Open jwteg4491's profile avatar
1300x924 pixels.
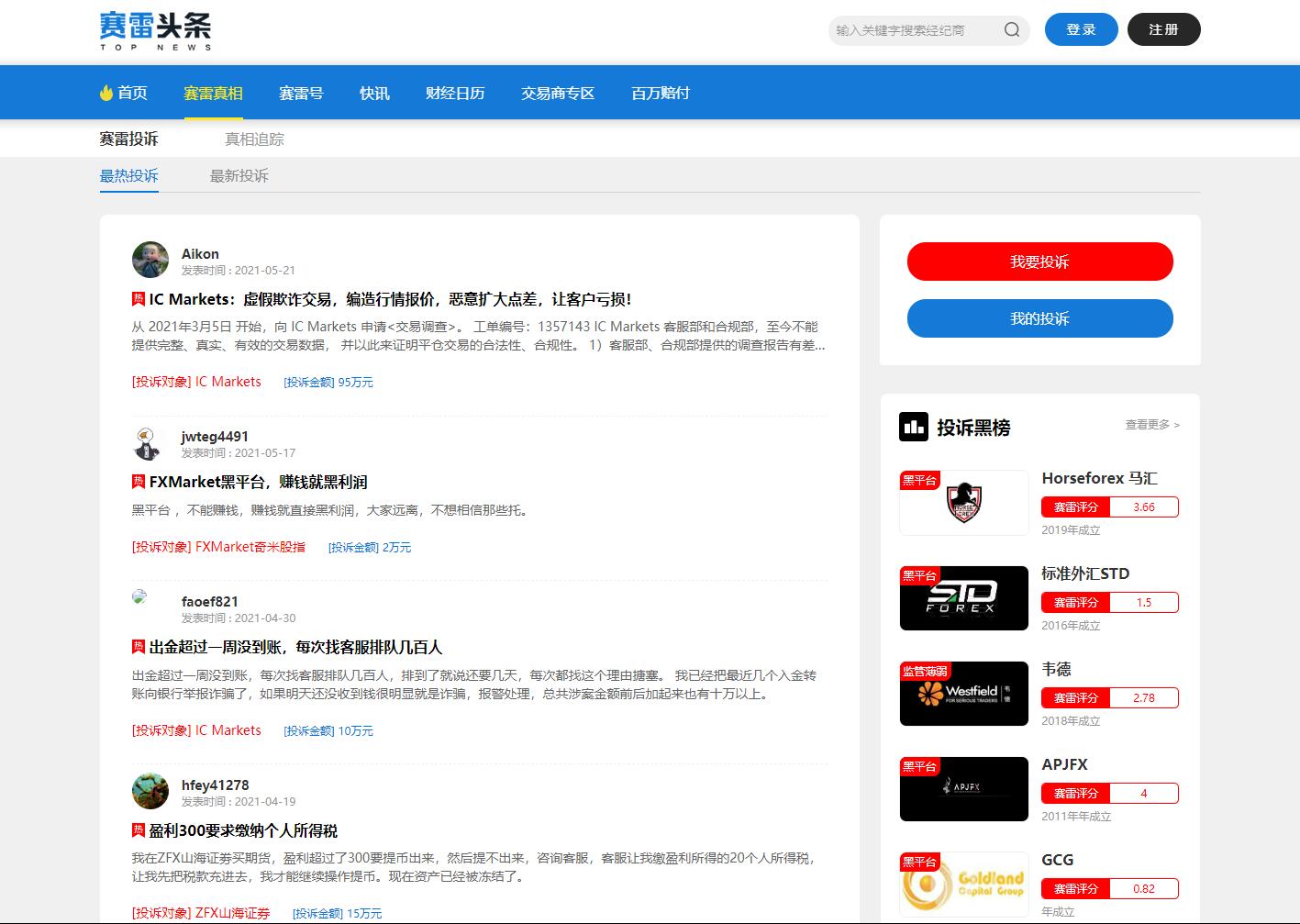click(x=148, y=443)
